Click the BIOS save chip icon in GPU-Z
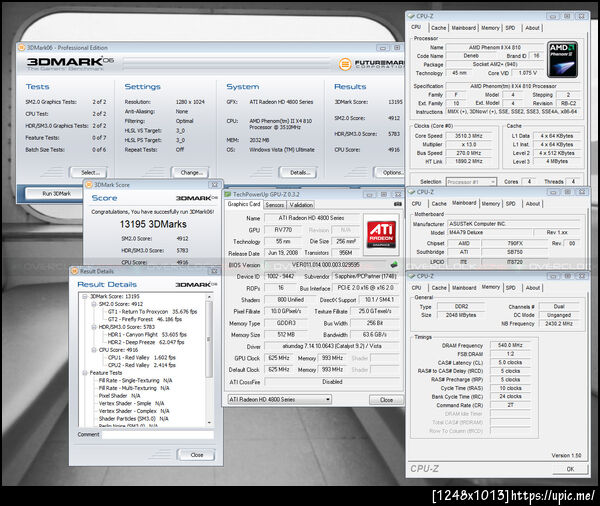Screen dimensions: 600x506 [394, 264]
